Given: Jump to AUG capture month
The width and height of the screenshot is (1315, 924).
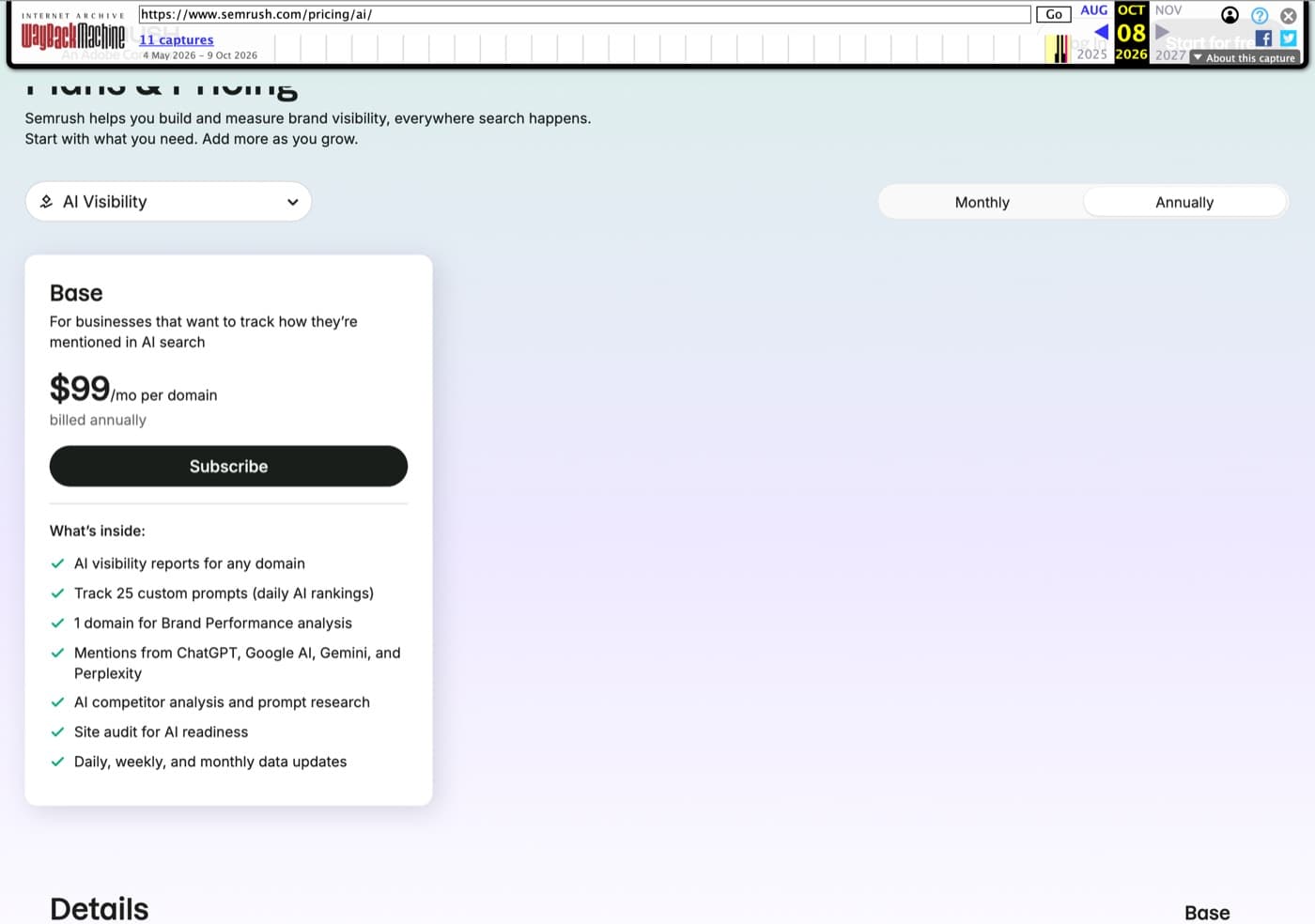Looking at the screenshot, I should point(1094,10).
